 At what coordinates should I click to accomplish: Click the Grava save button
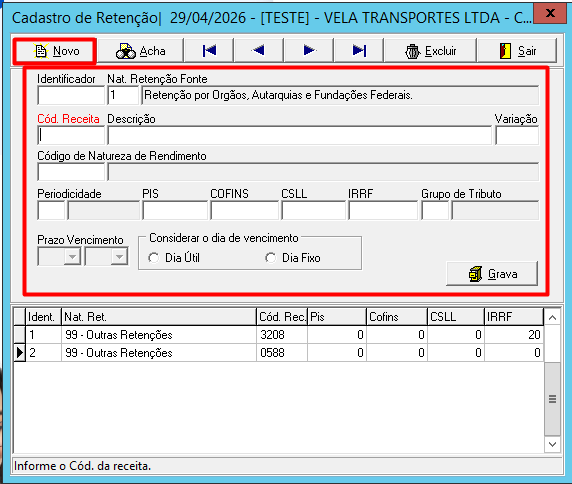pos(492,274)
